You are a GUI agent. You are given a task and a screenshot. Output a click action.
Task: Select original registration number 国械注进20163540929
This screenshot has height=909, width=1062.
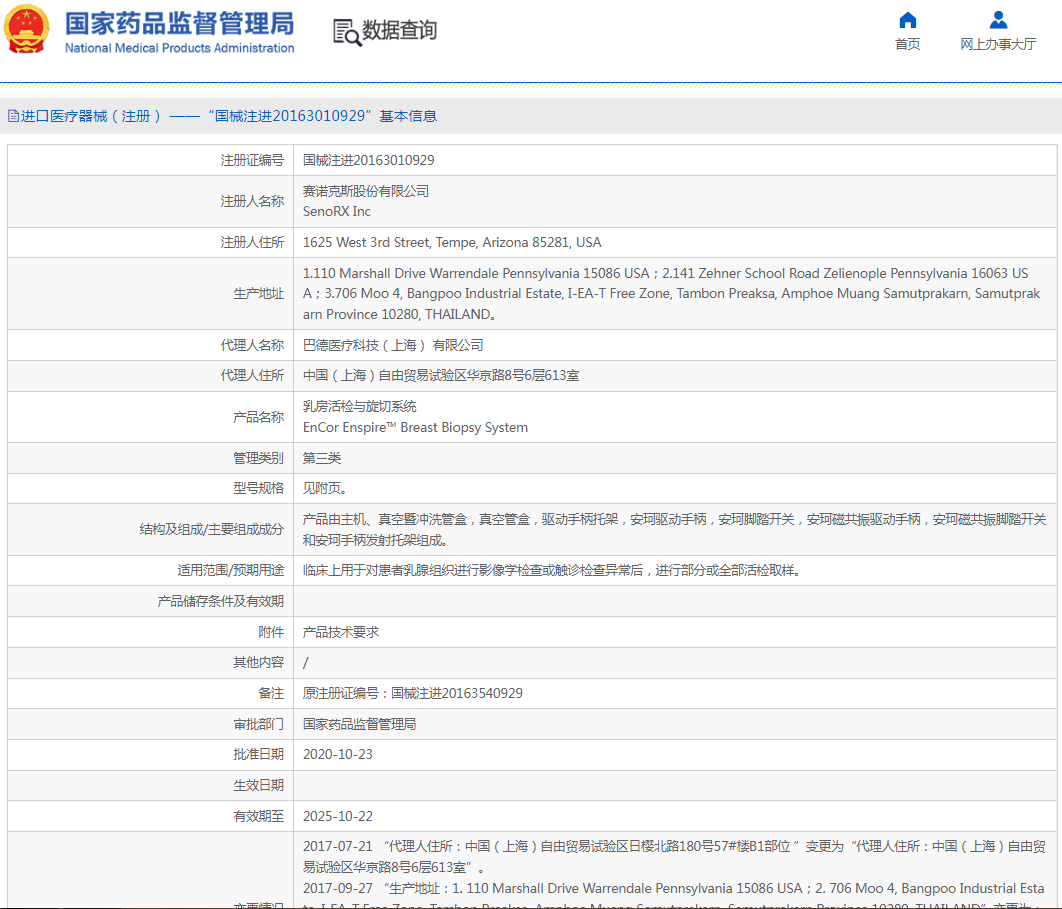tap(456, 694)
